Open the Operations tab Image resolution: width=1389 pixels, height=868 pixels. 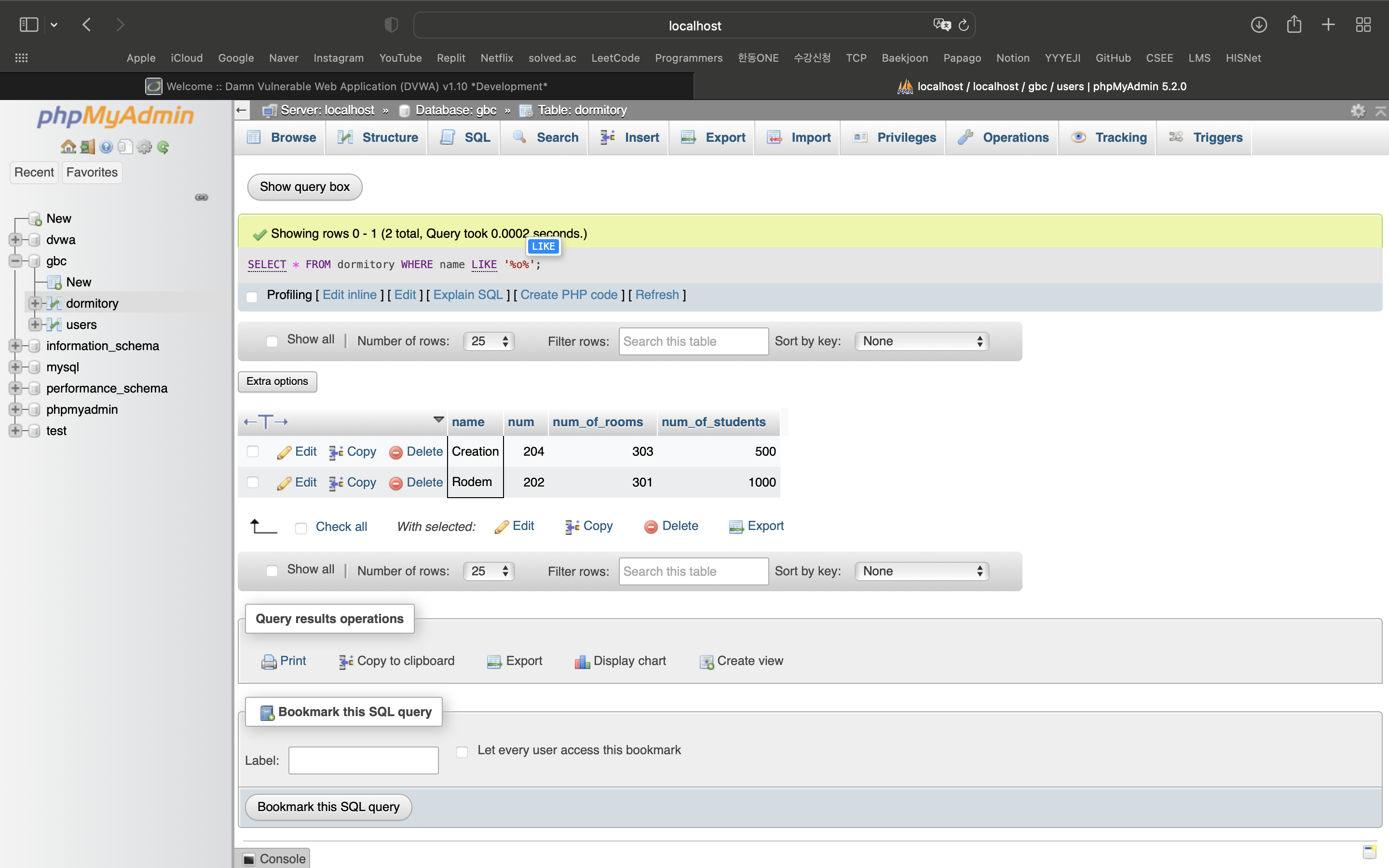coord(1003,138)
